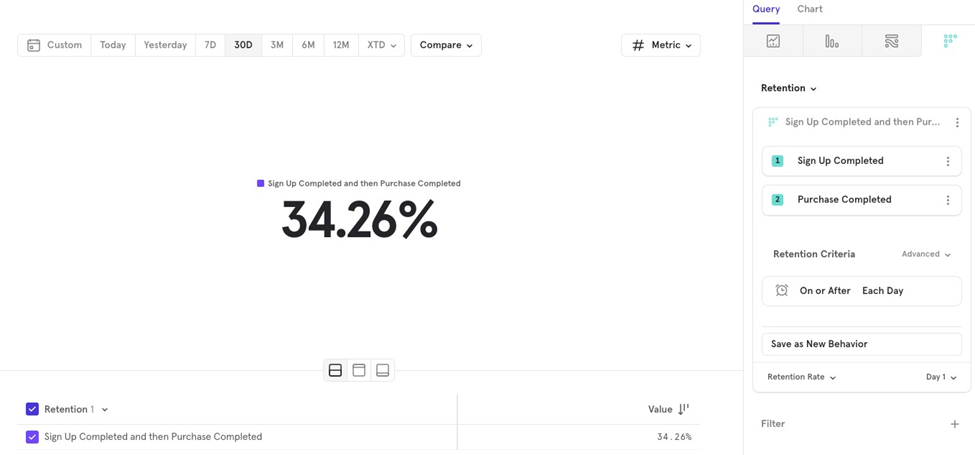Expand the Day 1 dropdown
Screen dimensions: 975x455
(941, 377)
